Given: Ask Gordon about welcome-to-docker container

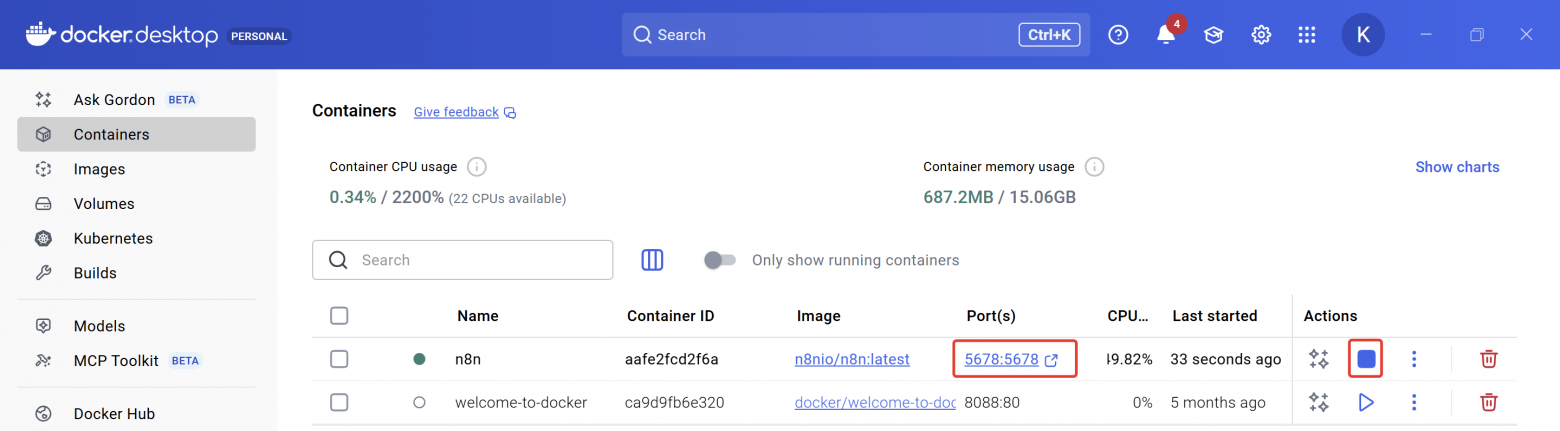Looking at the screenshot, I should pyautogui.click(x=1319, y=403).
